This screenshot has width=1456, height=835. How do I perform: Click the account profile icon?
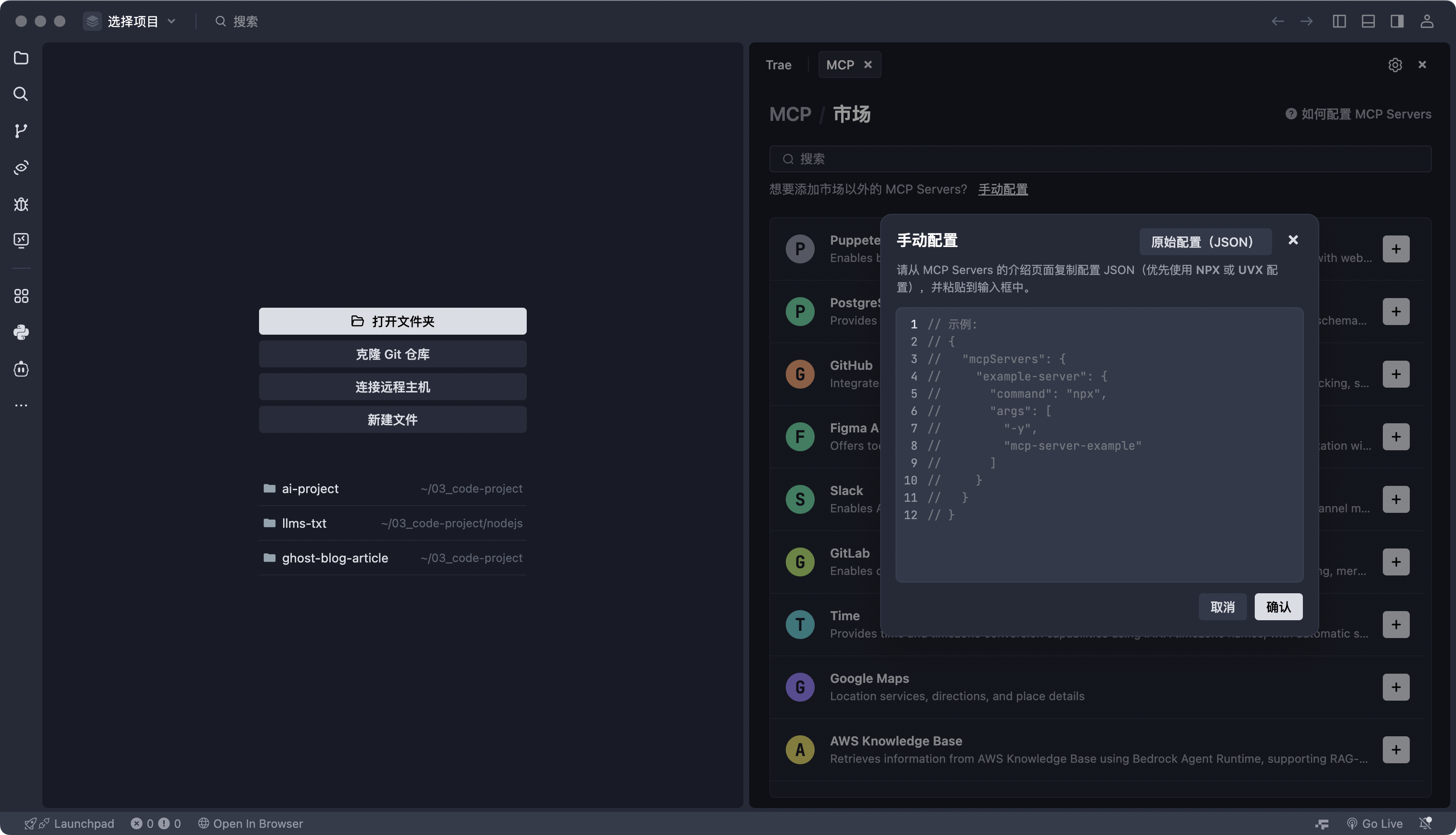click(1426, 21)
